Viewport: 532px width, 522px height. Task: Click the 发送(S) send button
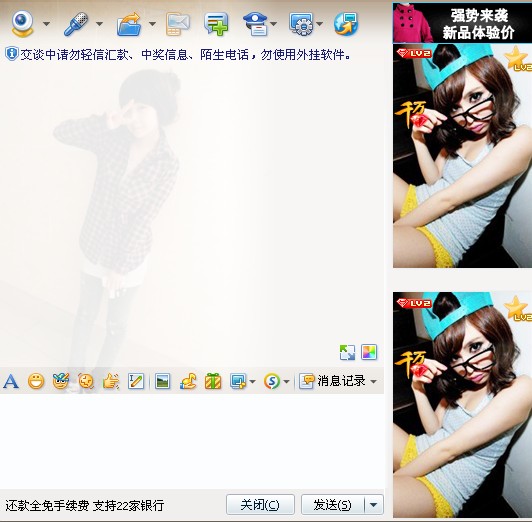click(332, 505)
